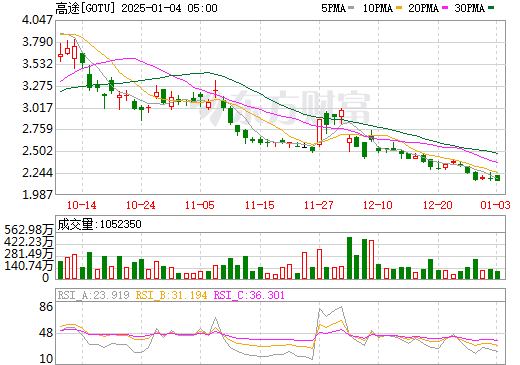
Task: Click the price axis value 3.532
Action: [37, 64]
